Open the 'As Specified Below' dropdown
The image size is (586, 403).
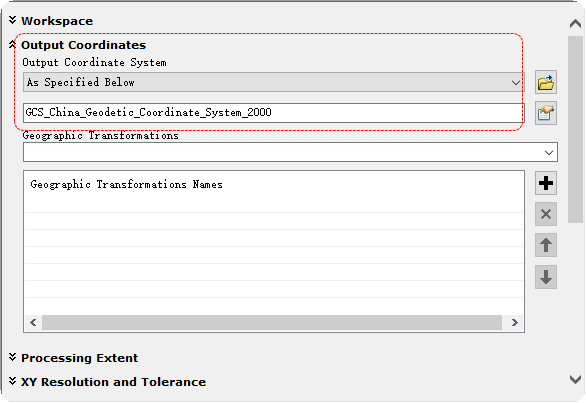click(x=274, y=82)
